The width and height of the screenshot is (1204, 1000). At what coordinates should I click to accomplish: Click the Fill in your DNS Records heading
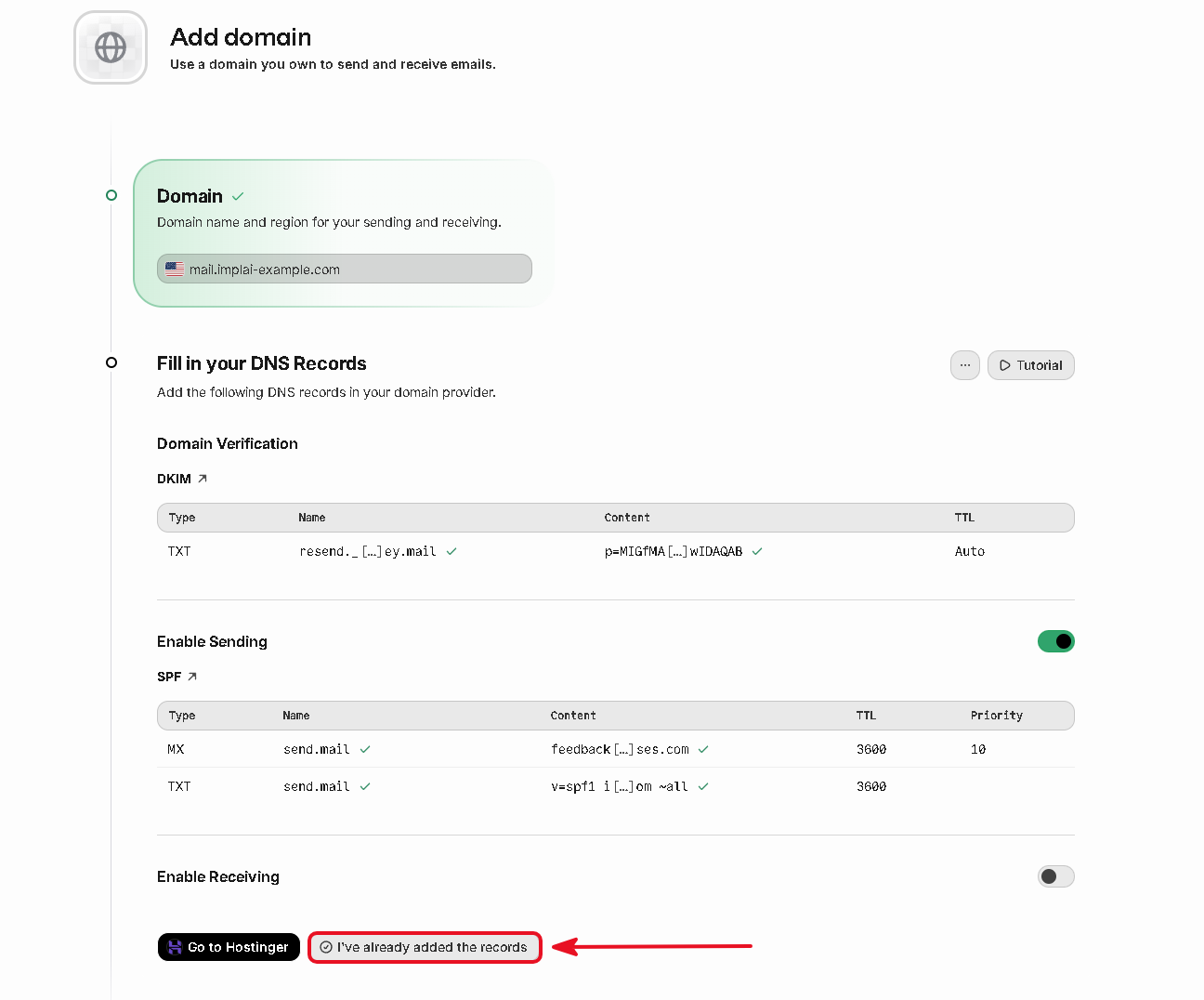click(262, 363)
